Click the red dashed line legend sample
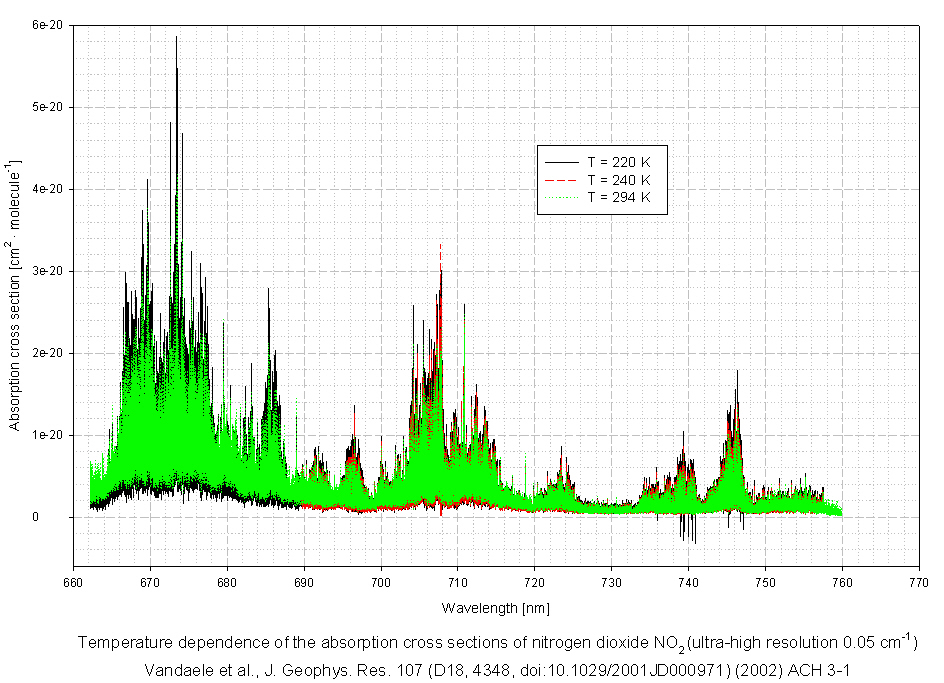 click(x=561, y=179)
